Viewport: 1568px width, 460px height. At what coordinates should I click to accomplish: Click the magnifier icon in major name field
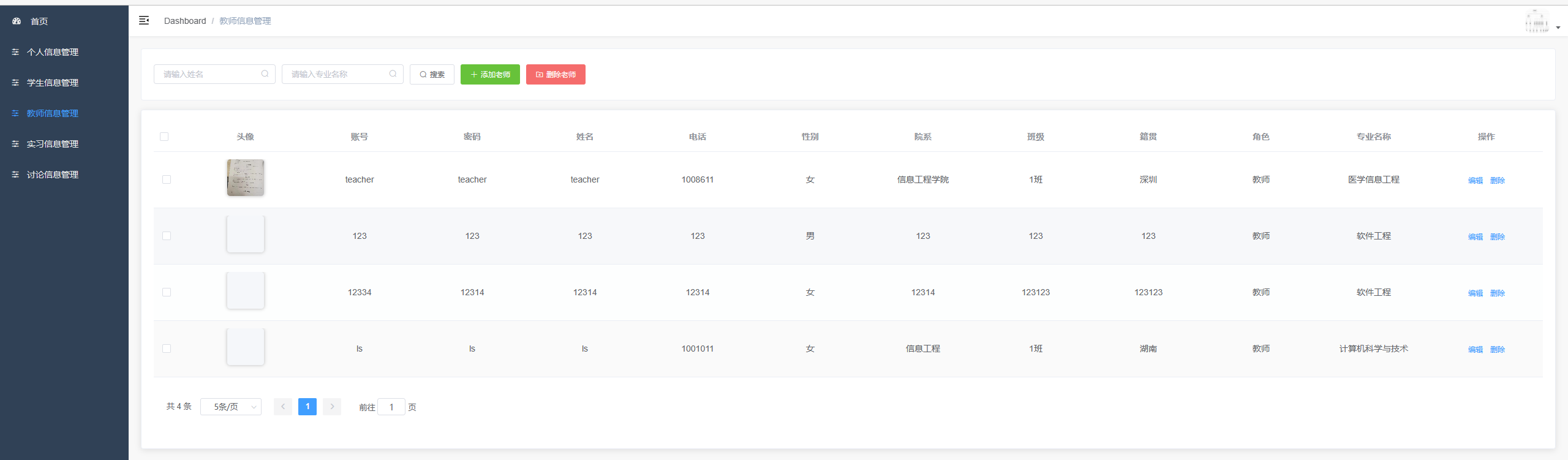coord(393,74)
